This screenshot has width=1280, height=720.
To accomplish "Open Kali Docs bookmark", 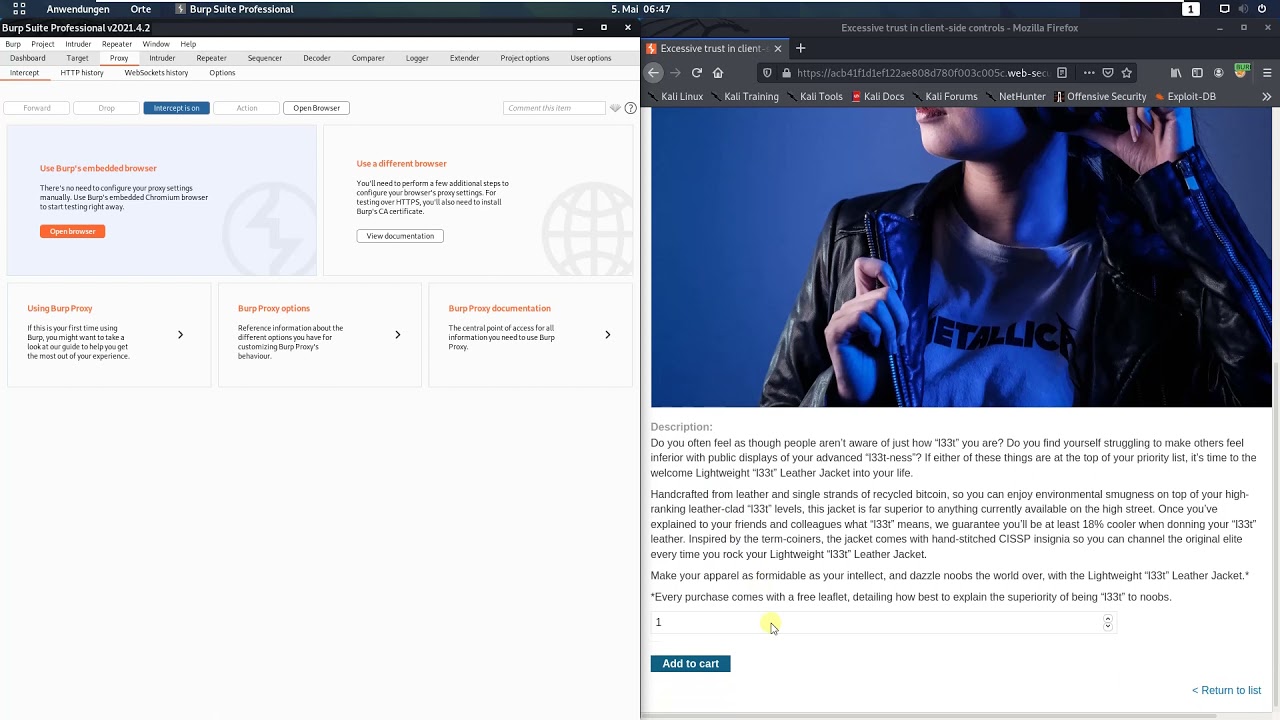I will pyautogui.click(x=878, y=97).
